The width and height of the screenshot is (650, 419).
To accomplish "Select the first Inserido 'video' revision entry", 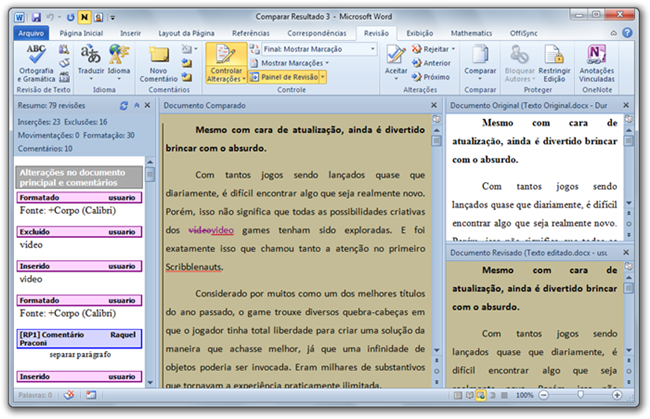I will point(79,273).
